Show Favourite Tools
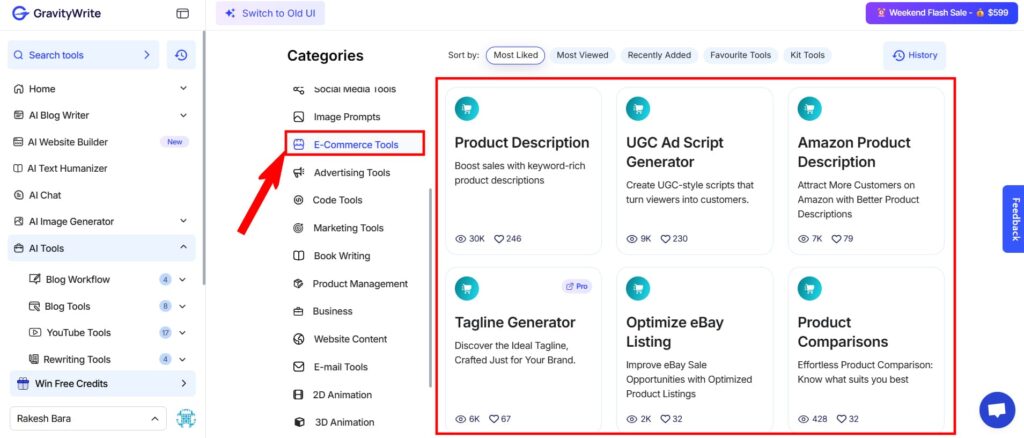Viewport: 1024px width, 438px height. coord(740,55)
